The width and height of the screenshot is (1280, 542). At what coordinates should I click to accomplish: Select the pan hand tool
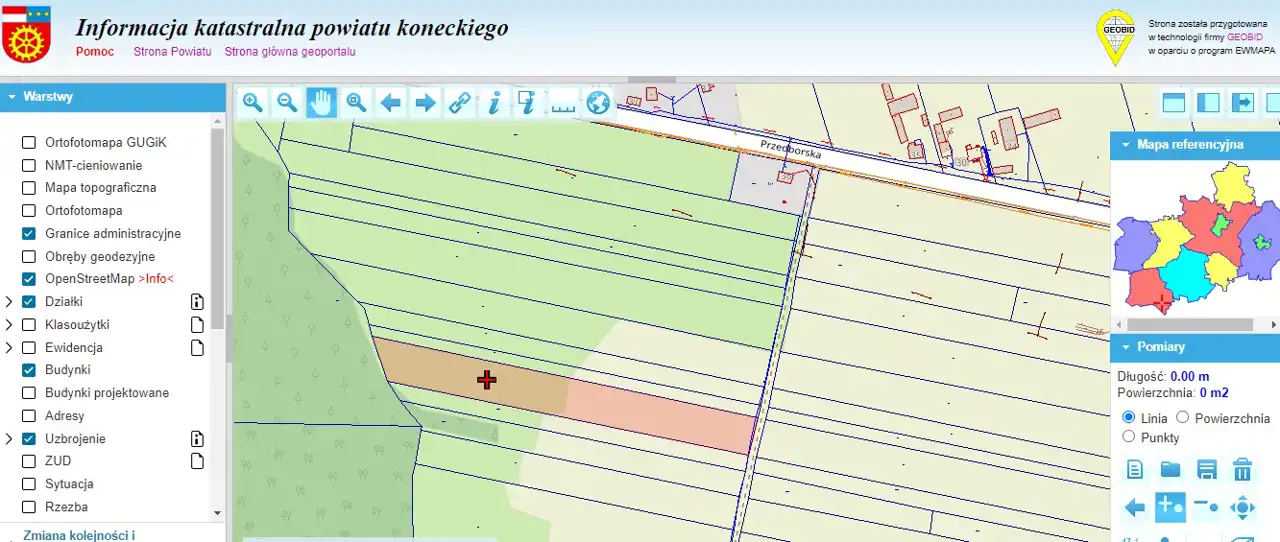321,102
